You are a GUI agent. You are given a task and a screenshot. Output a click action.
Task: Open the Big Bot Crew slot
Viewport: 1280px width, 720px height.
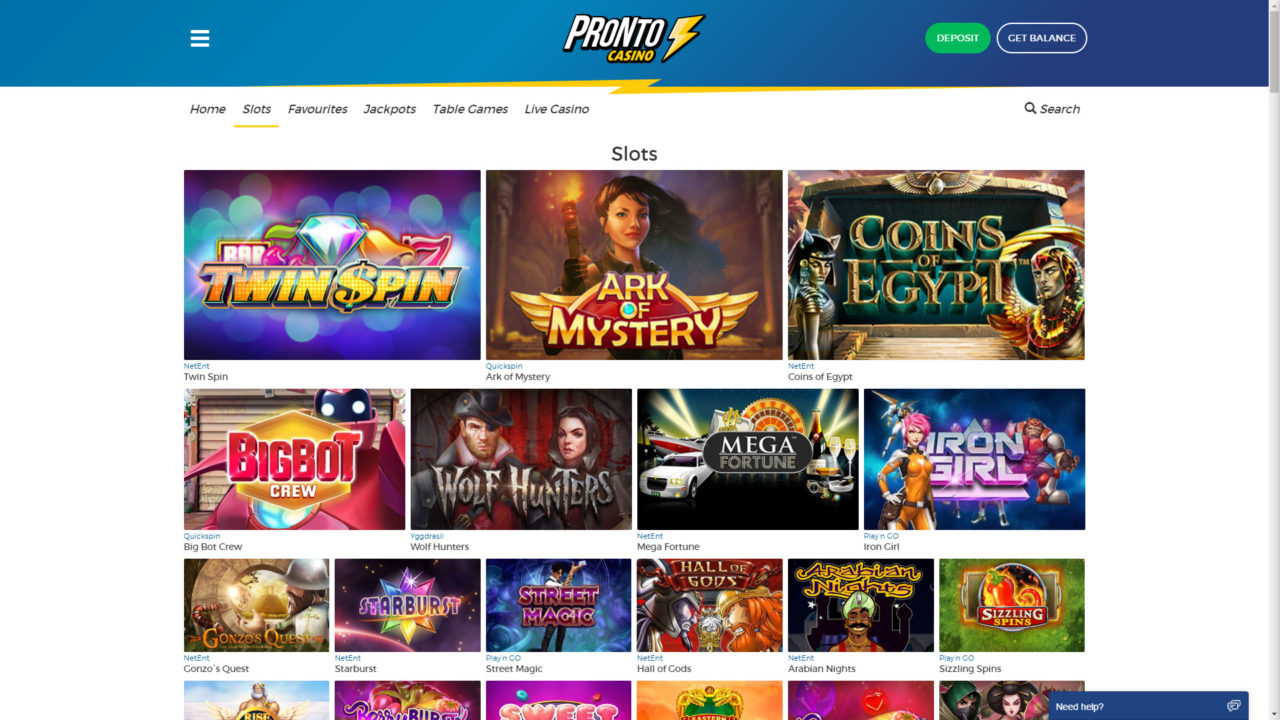[294, 459]
